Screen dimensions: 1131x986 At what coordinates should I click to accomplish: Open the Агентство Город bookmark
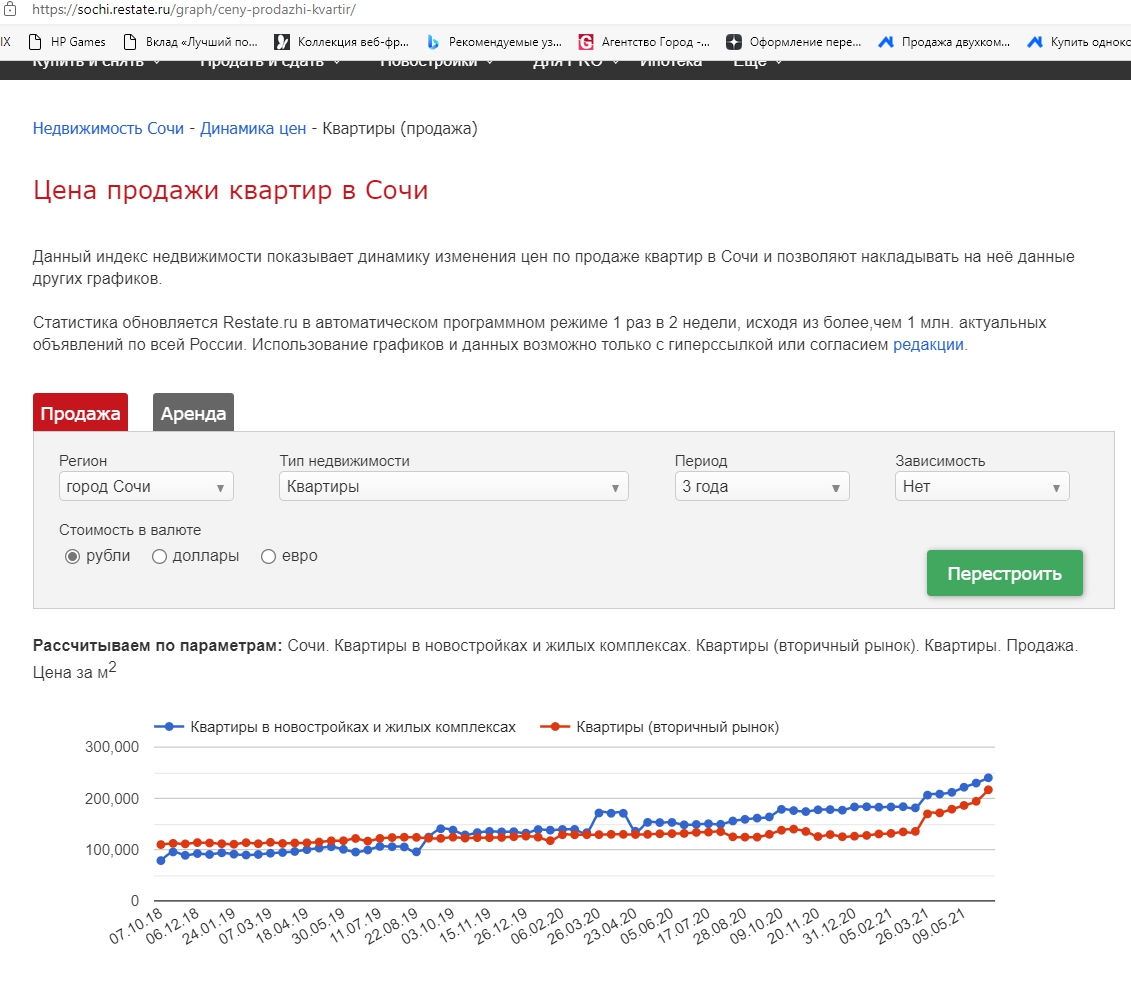pyautogui.click(x=645, y=42)
